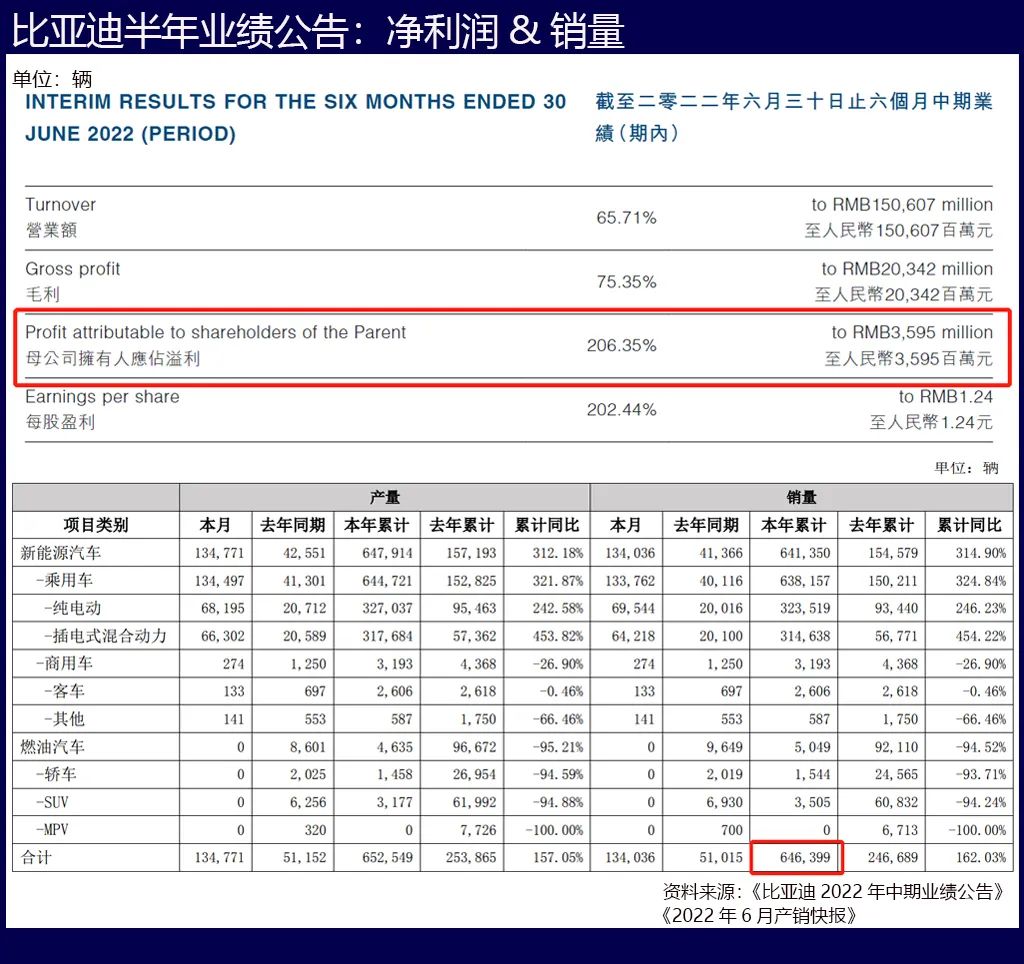This screenshot has height=964, width=1024.
Task: Click the red-boxed 206.35% profit figure
Action: click(621, 346)
